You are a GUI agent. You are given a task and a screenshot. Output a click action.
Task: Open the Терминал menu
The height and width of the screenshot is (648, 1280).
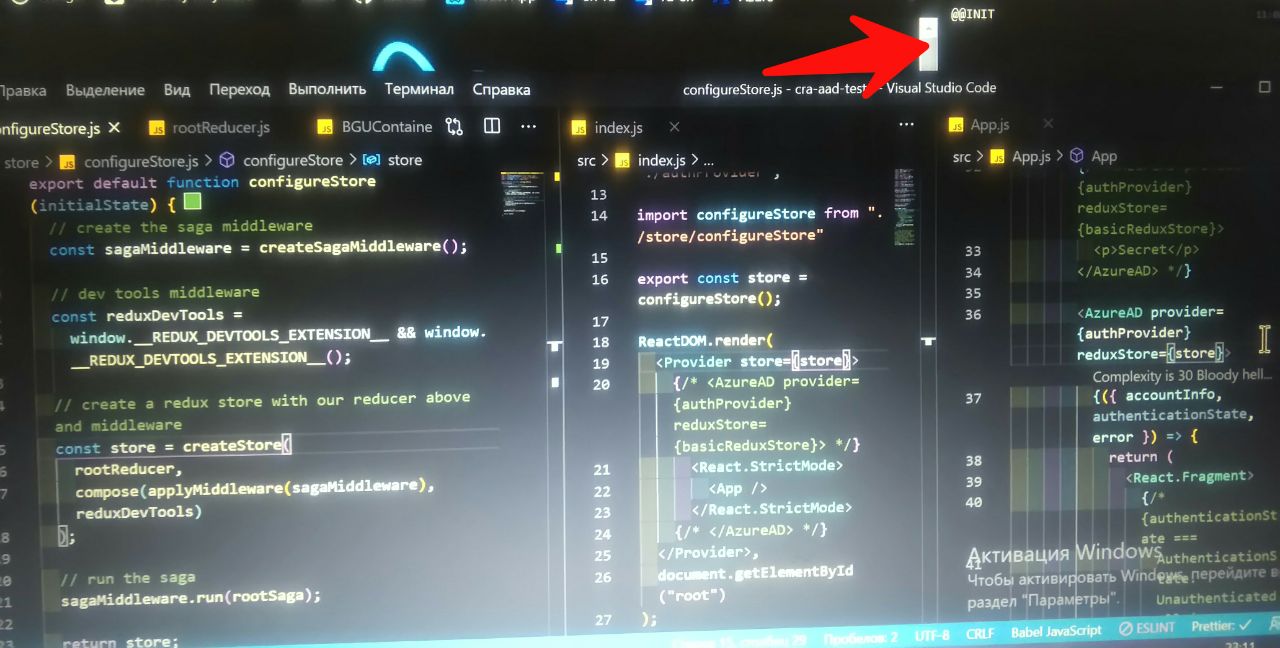(419, 90)
